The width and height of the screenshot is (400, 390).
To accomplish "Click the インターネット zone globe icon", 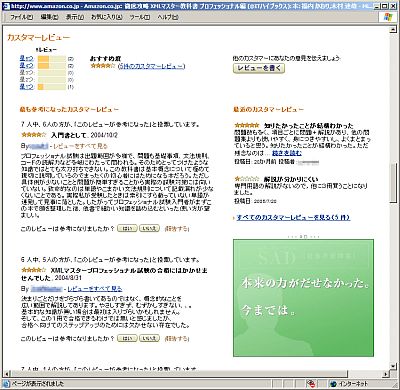I will (x=333, y=384).
